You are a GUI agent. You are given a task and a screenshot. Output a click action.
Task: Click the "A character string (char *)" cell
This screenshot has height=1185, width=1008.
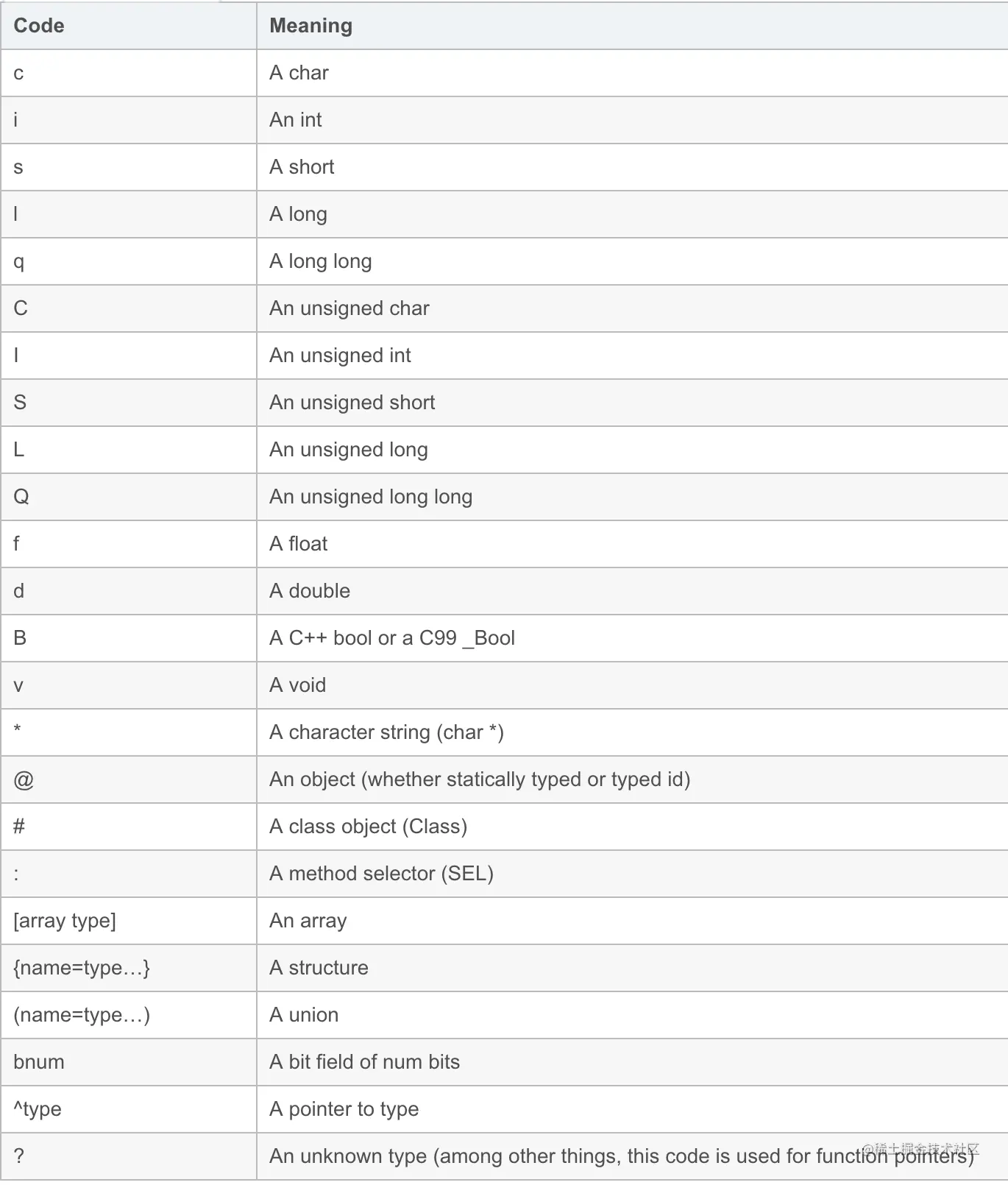coord(386,732)
